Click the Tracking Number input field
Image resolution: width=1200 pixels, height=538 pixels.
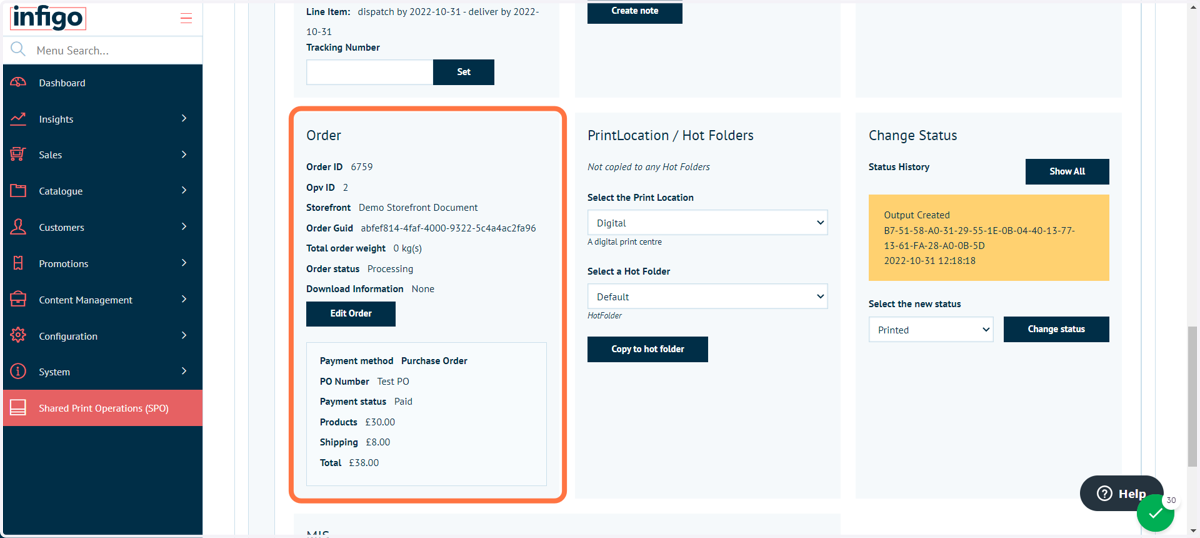click(370, 72)
